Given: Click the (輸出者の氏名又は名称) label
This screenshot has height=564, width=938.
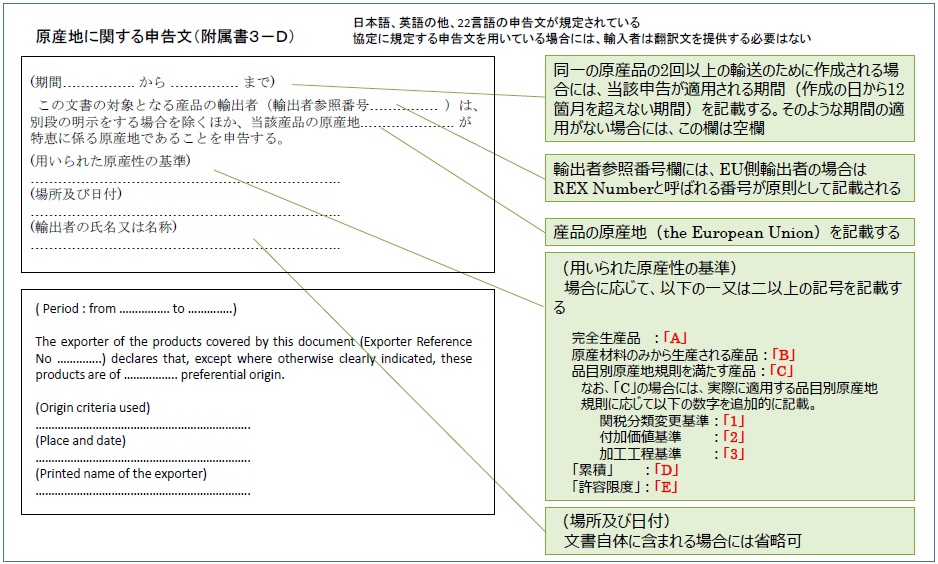Looking at the screenshot, I should coord(104,227).
